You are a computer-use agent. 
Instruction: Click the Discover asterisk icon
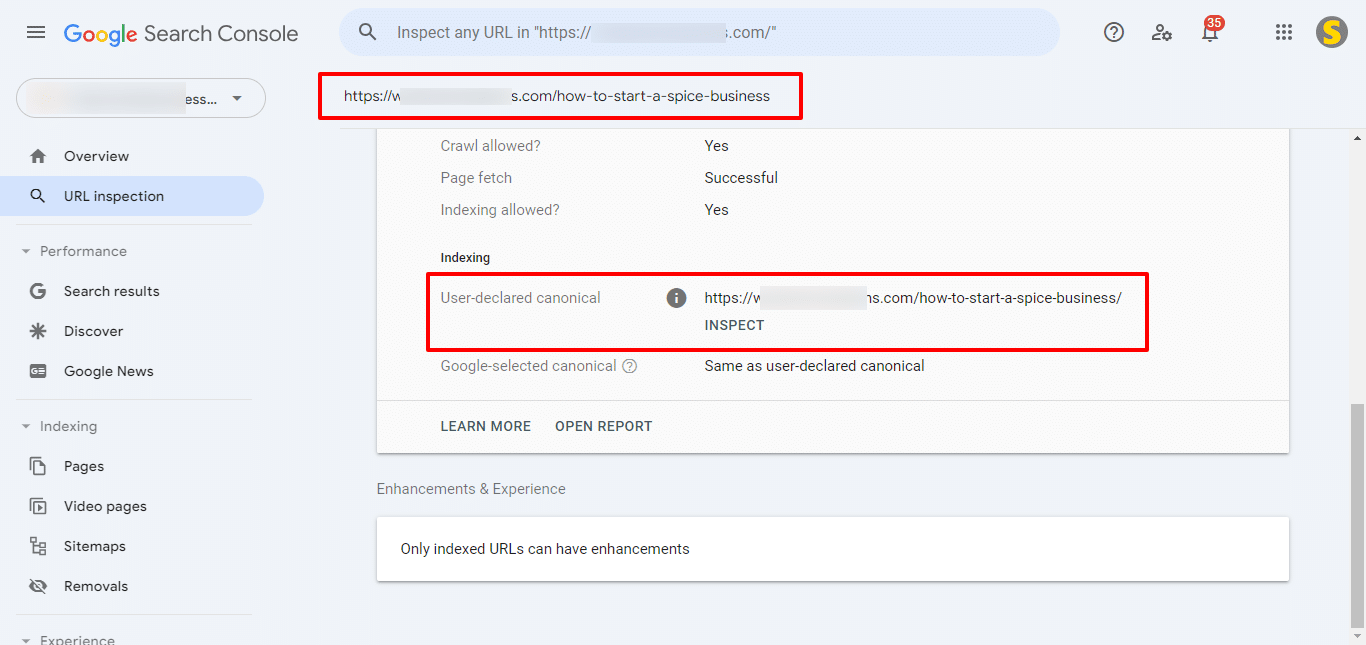pos(38,331)
